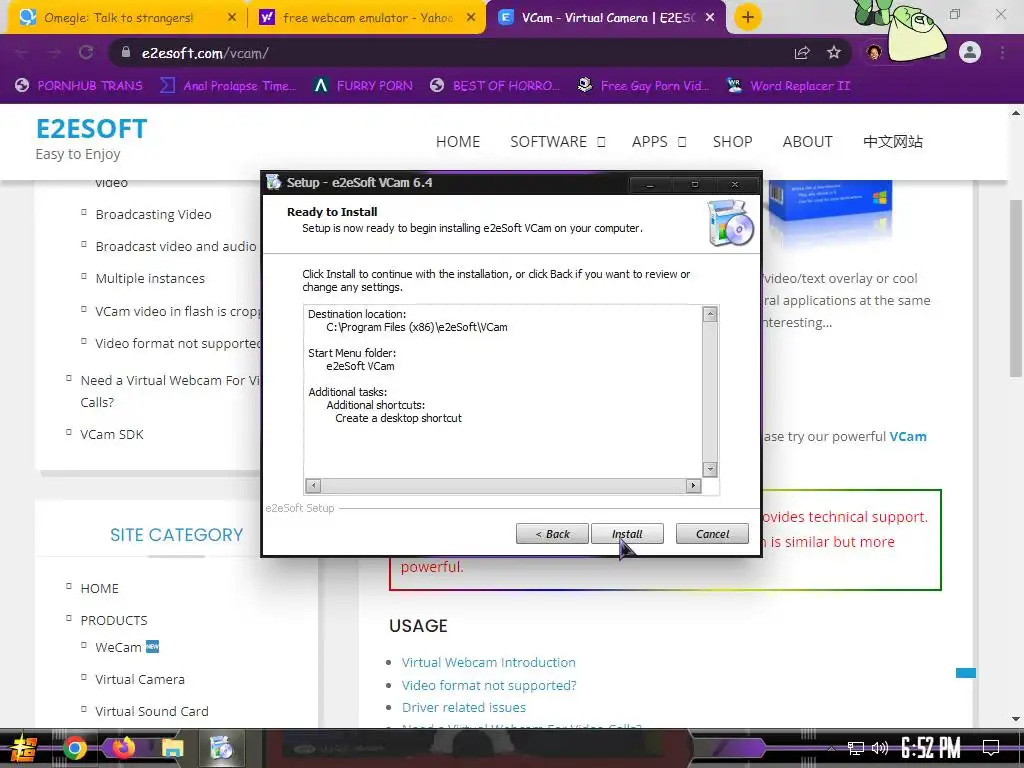Open HOME in site navigation
Viewport: 1024px width, 768px height.
(458, 142)
